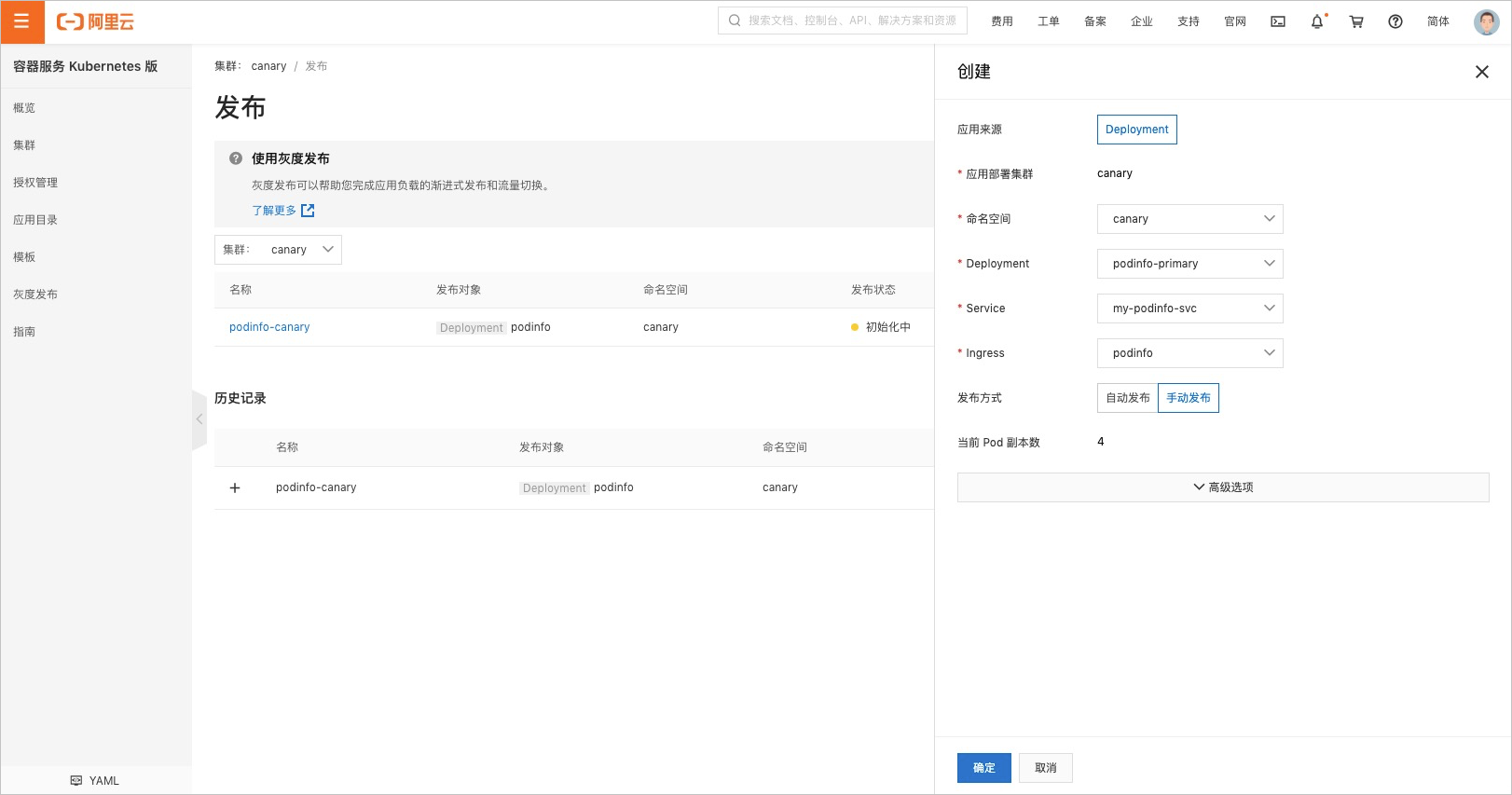Open the shopping cart icon
The width and height of the screenshot is (1512, 795).
click(x=1356, y=21)
